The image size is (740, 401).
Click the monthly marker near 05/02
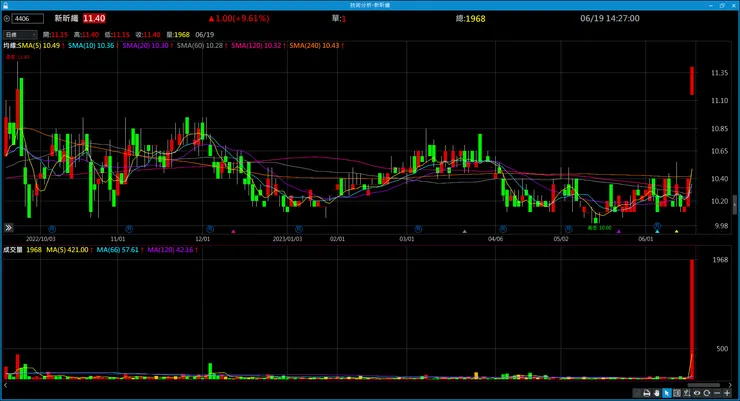[x=569, y=229]
